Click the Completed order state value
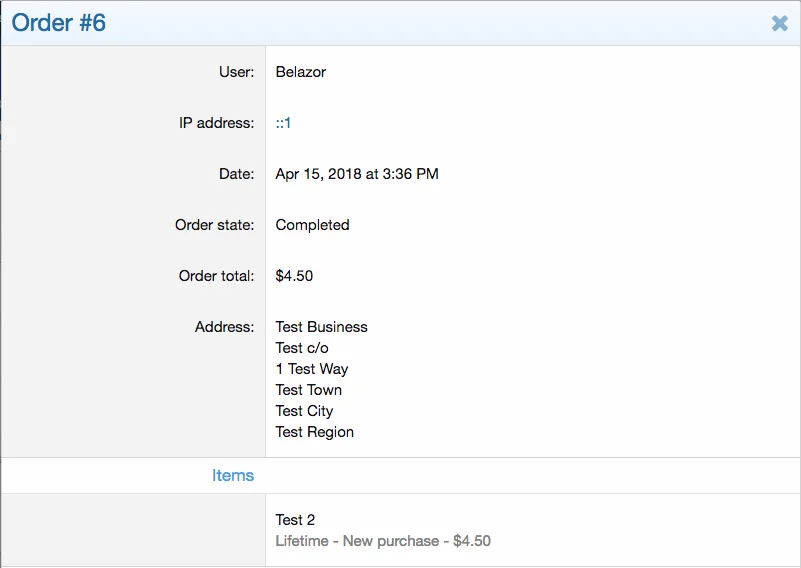The width and height of the screenshot is (801, 568). pos(312,225)
